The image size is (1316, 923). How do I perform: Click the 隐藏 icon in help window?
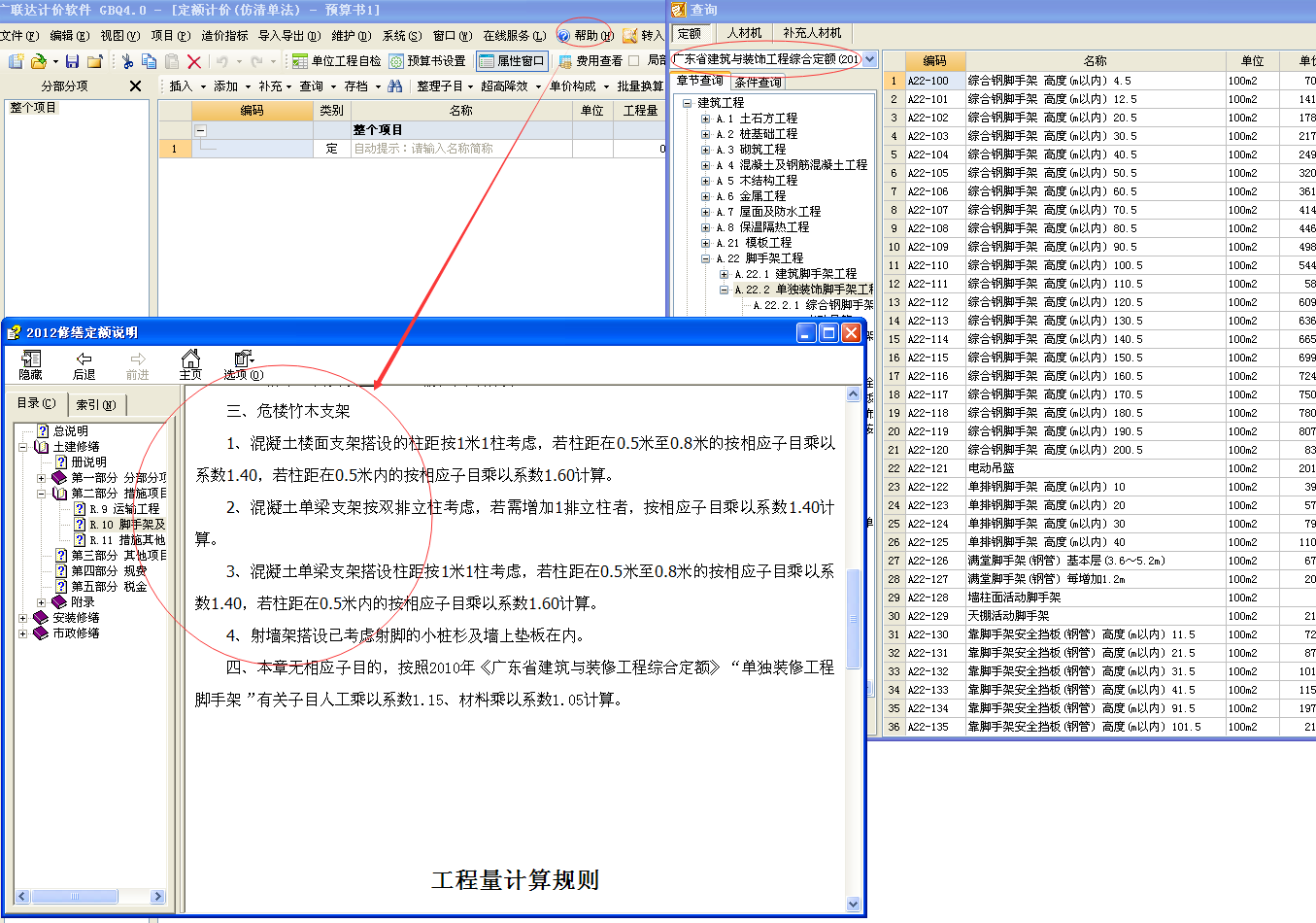(30, 365)
